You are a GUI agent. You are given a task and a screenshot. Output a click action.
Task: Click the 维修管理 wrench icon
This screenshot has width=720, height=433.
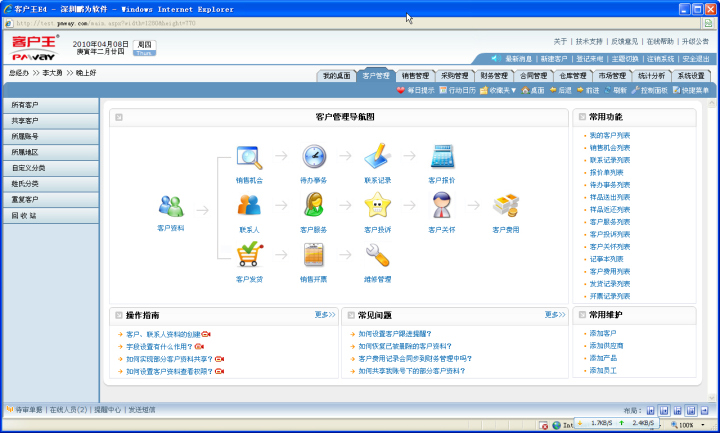pyautogui.click(x=377, y=255)
